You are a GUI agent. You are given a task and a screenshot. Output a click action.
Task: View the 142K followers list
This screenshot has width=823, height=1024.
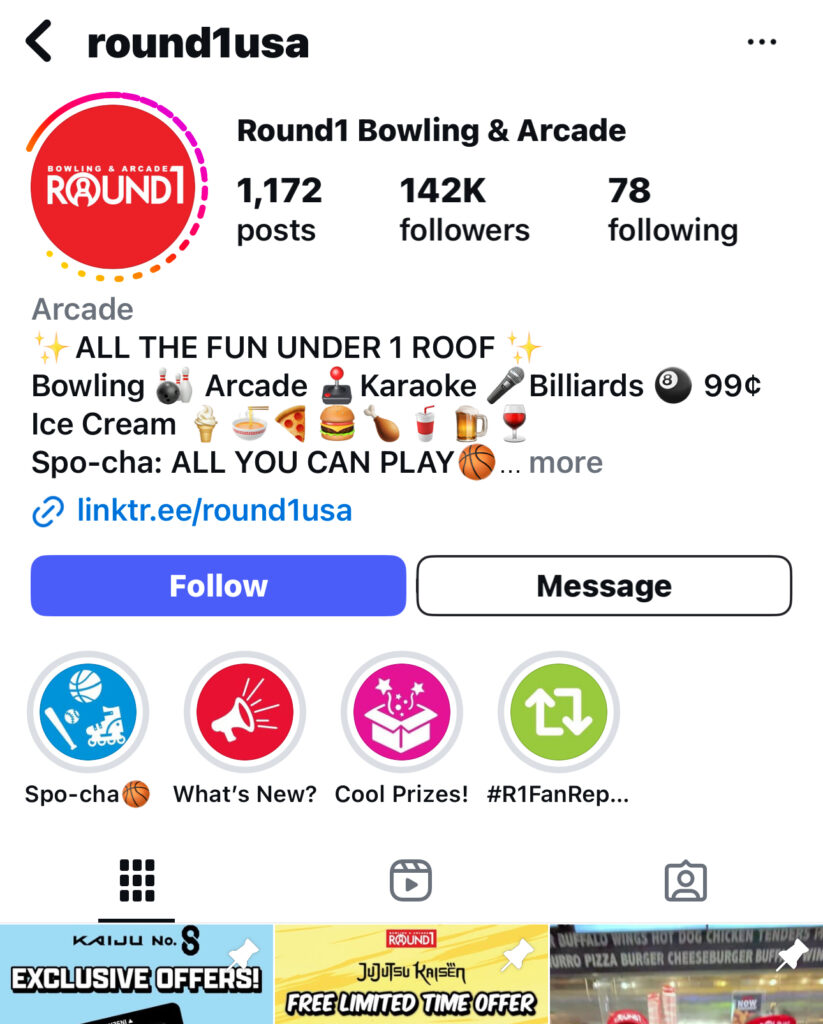coord(464,209)
